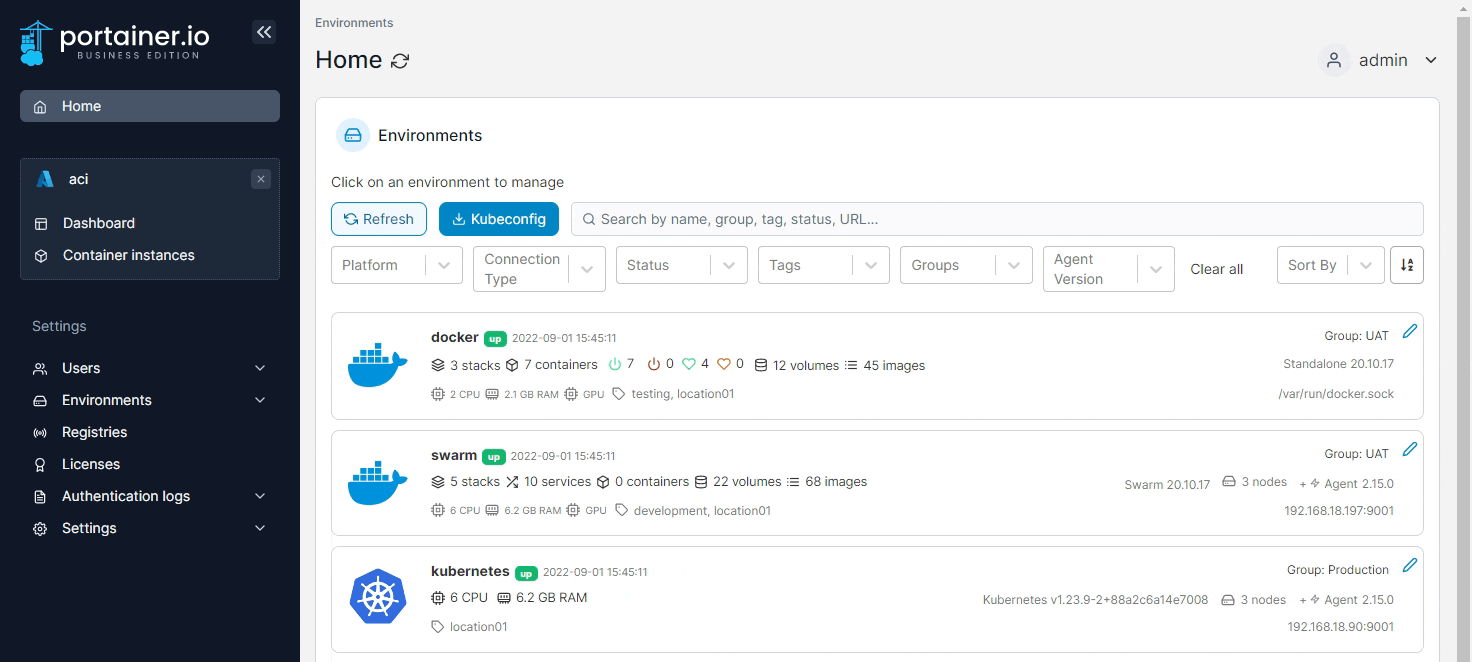Click the Refresh button

[379, 219]
